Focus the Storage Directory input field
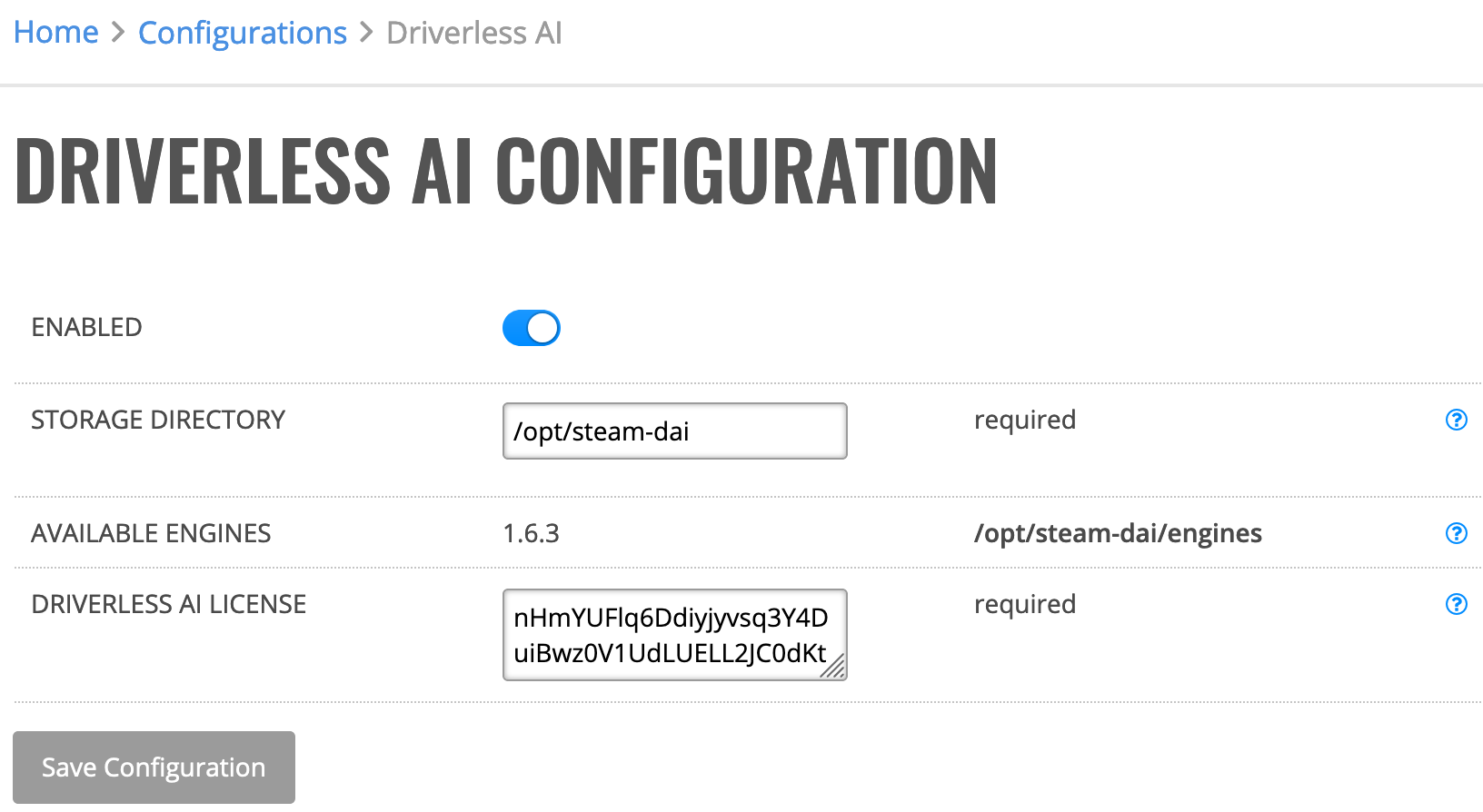Image resolution: width=1483 pixels, height=812 pixels. (675, 431)
